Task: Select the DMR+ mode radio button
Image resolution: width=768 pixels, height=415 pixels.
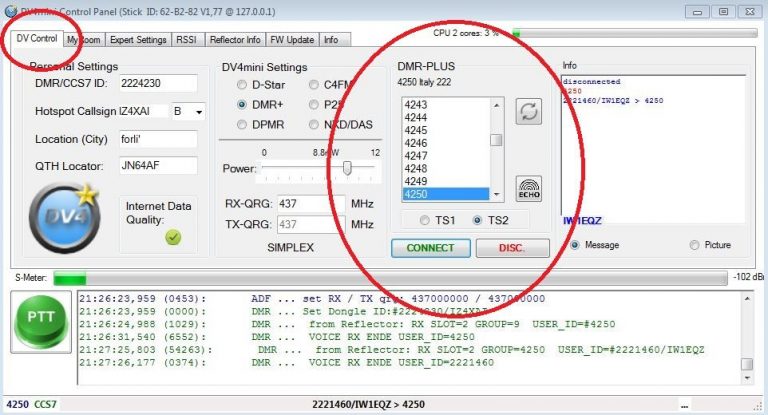Action: click(x=241, y=104)
